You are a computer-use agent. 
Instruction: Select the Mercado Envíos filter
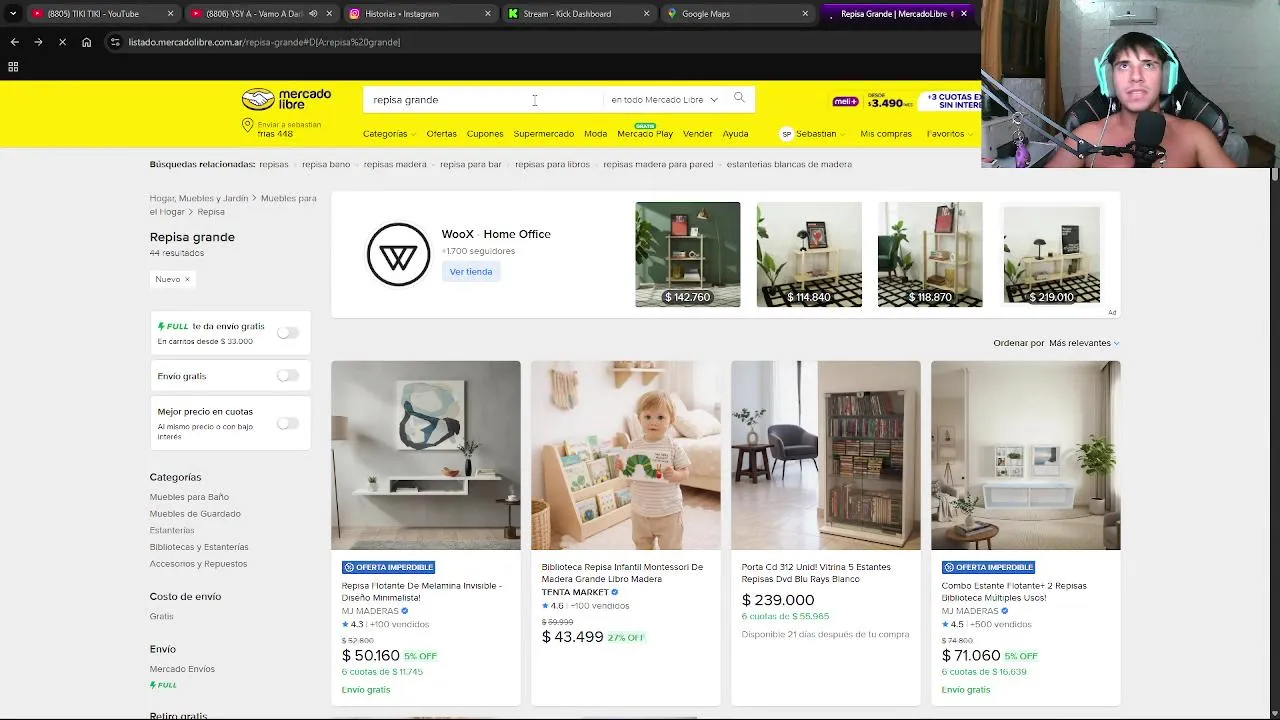pos(182,669)
